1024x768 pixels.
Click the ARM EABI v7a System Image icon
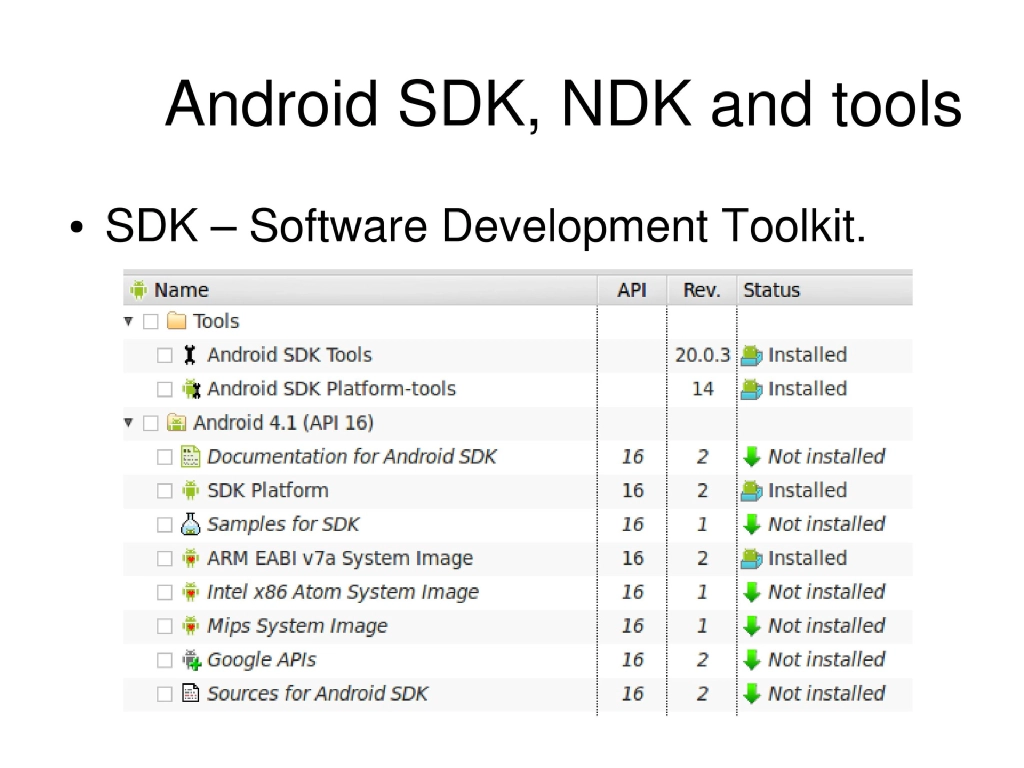pos(189,558)
